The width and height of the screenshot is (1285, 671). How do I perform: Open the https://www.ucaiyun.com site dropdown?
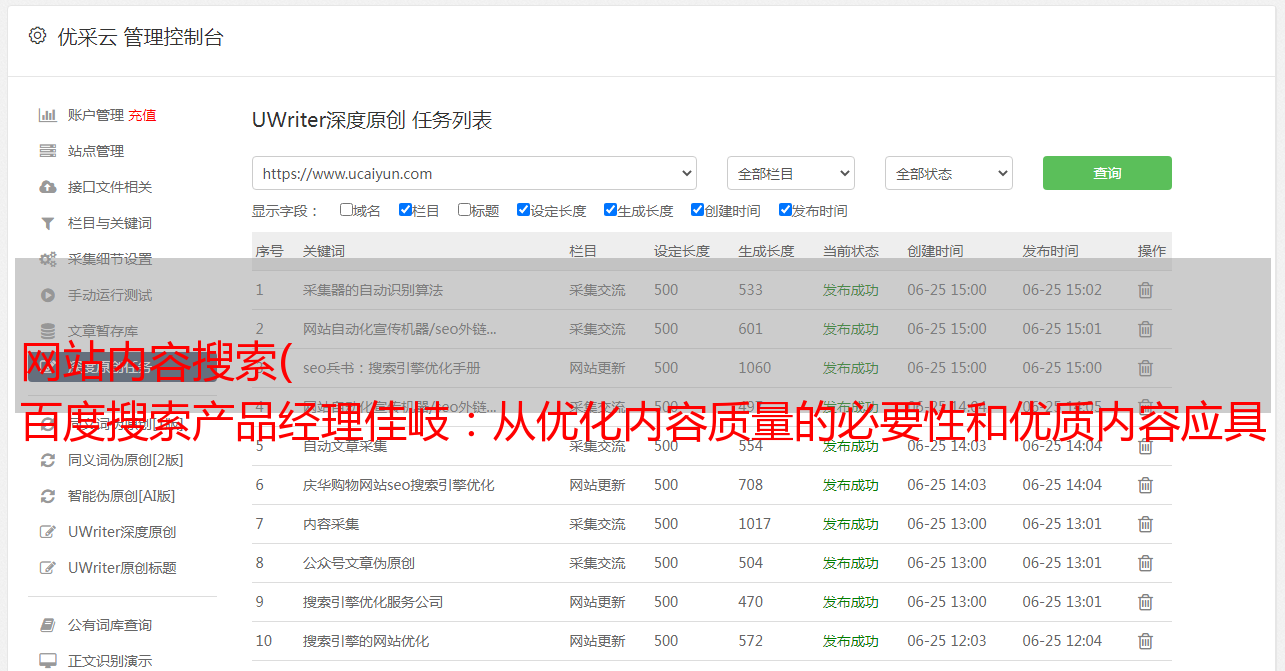[474, 173]
